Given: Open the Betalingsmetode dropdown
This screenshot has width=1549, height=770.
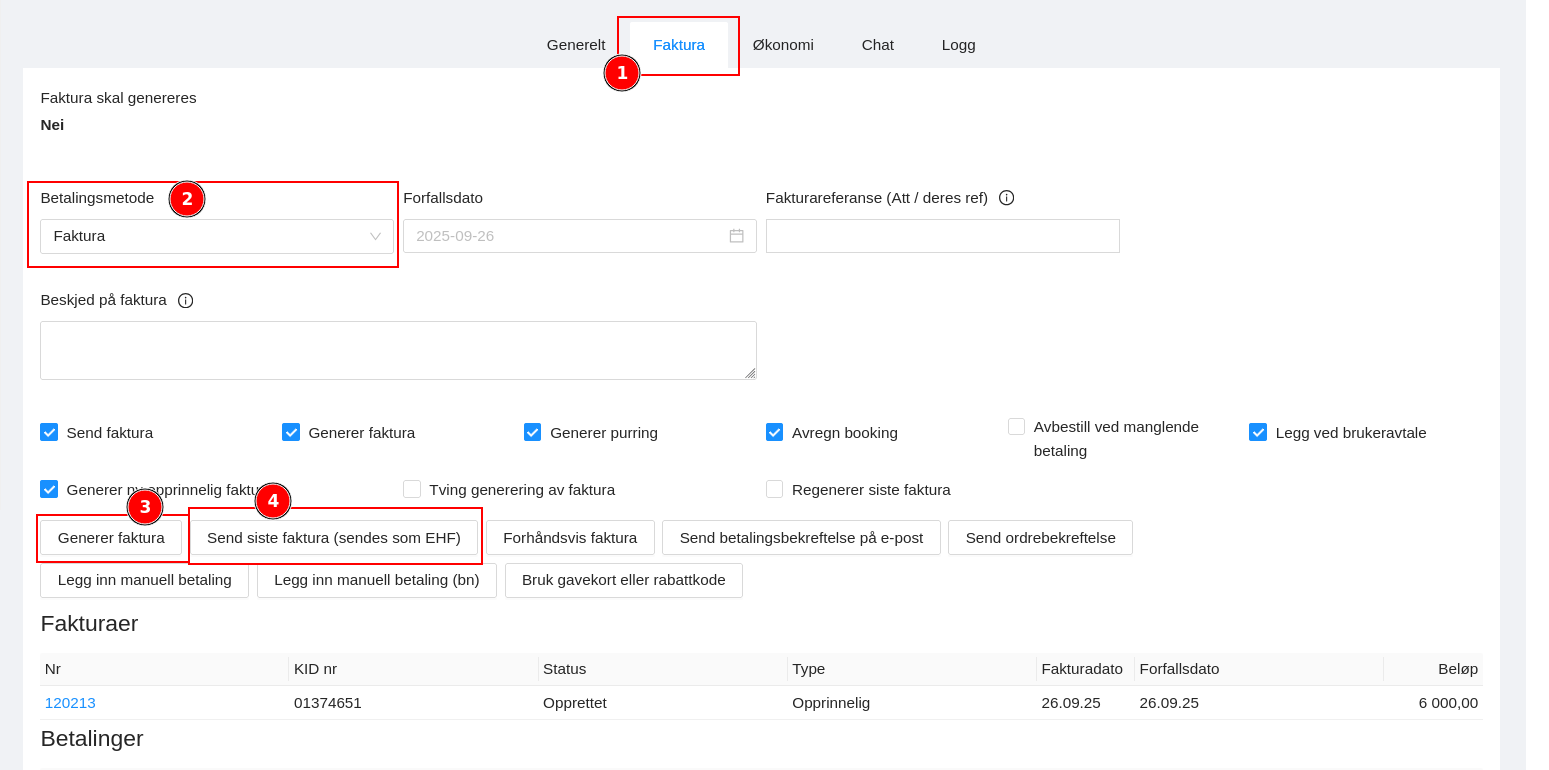Looking at the screenshot, I should point(217,236).
